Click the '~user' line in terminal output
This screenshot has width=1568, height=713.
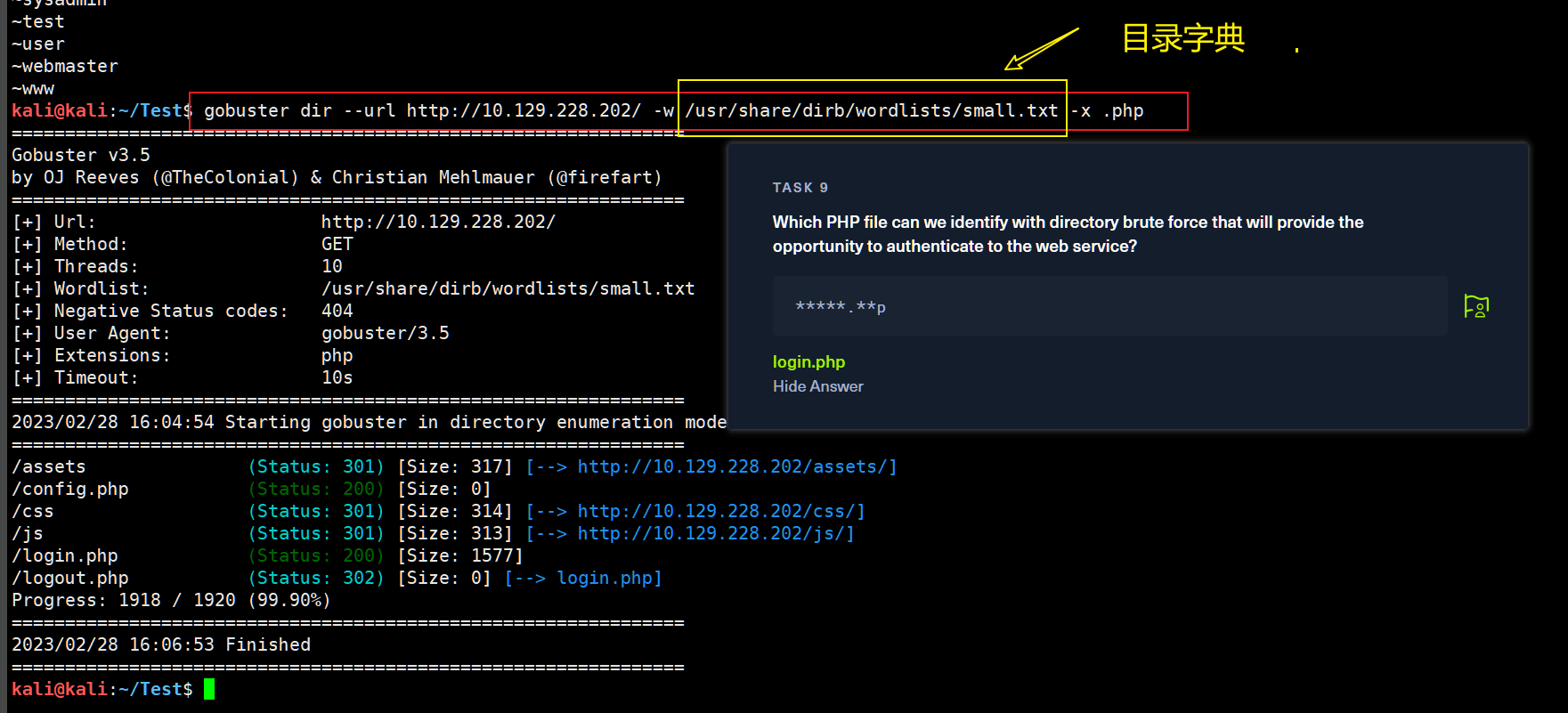[x=38, y=44]
